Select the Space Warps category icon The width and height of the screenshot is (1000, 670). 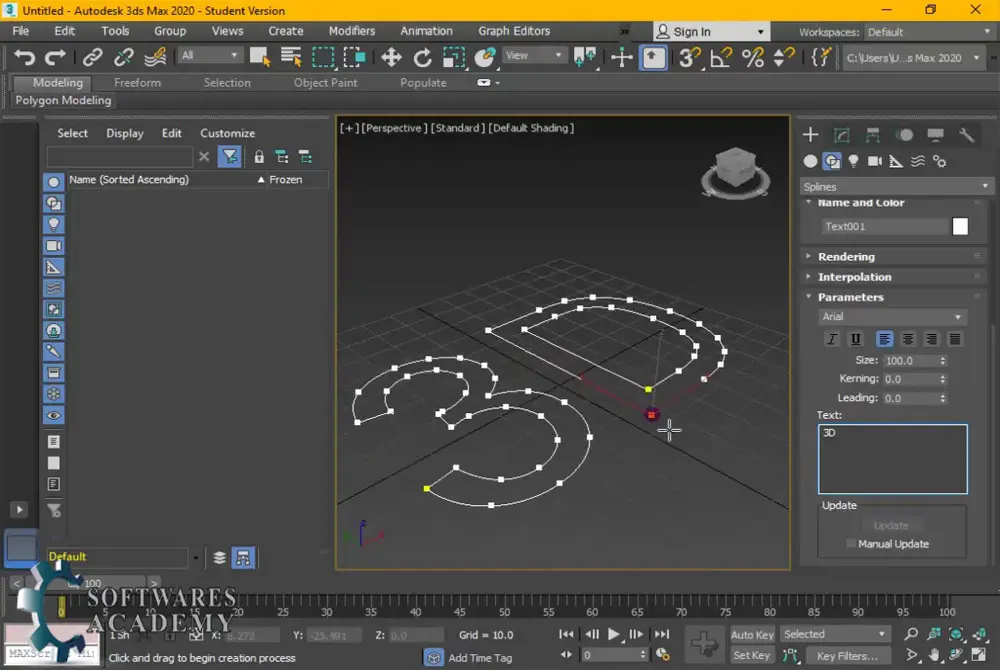[918, 161]
